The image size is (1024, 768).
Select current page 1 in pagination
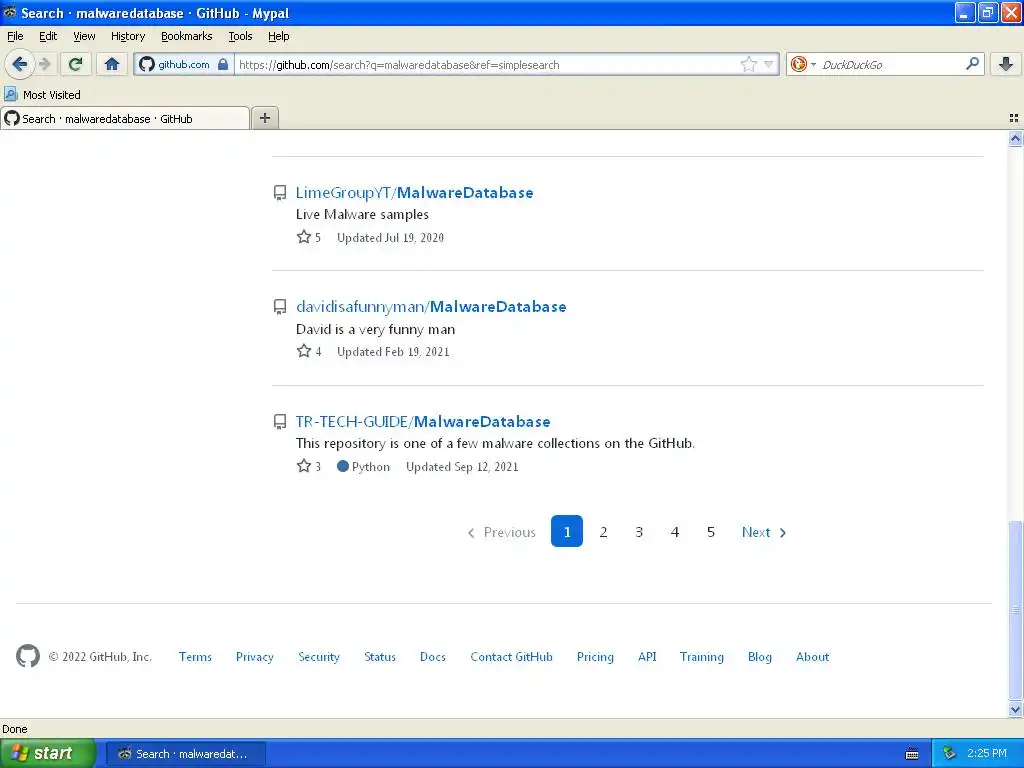[x=567, y=531]
